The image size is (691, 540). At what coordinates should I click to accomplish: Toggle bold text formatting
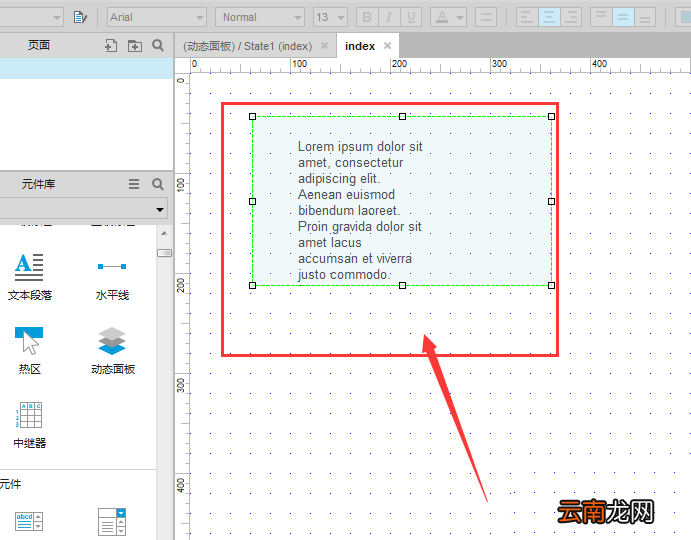pos(367,17)
